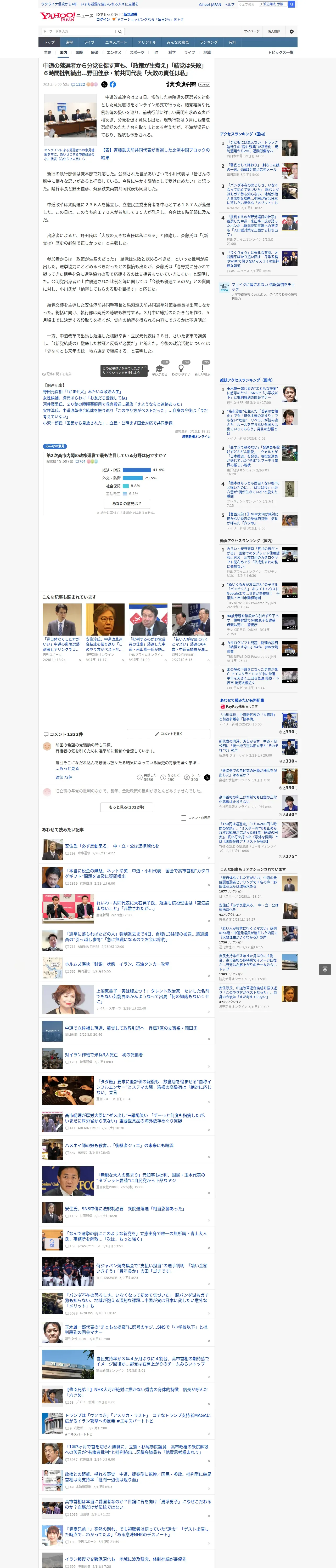The width and height of the screenshot is (336, 1568).
Task: Open the 読売新聞オンライン publisher logo
Action: coord(188,85)
